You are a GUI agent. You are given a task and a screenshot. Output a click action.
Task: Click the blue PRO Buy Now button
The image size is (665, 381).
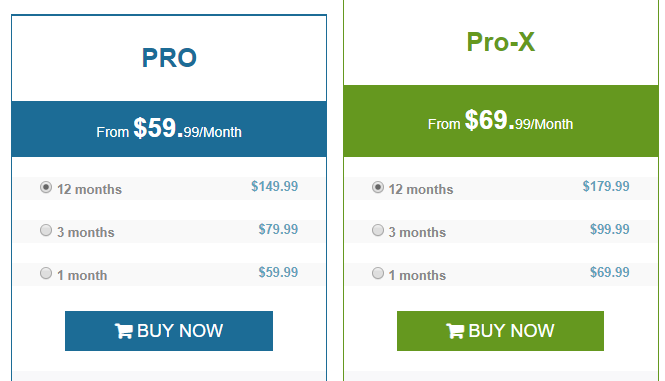point(169,331)
